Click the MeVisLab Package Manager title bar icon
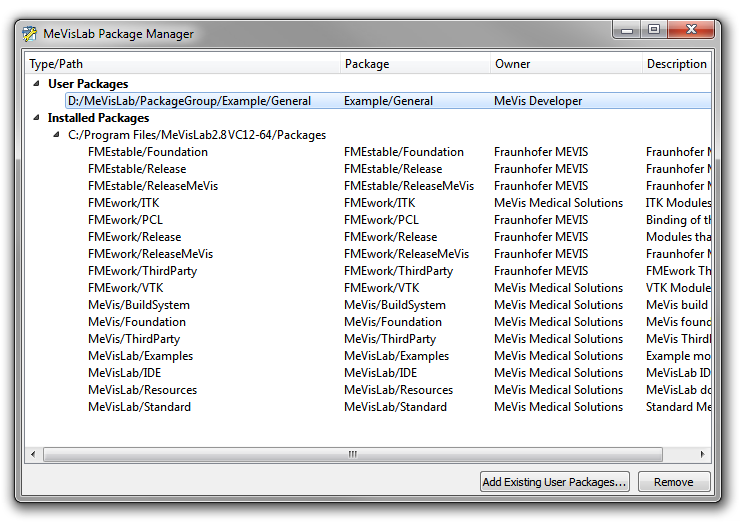This screenshot has width=740, height=522. pos(30,33)
